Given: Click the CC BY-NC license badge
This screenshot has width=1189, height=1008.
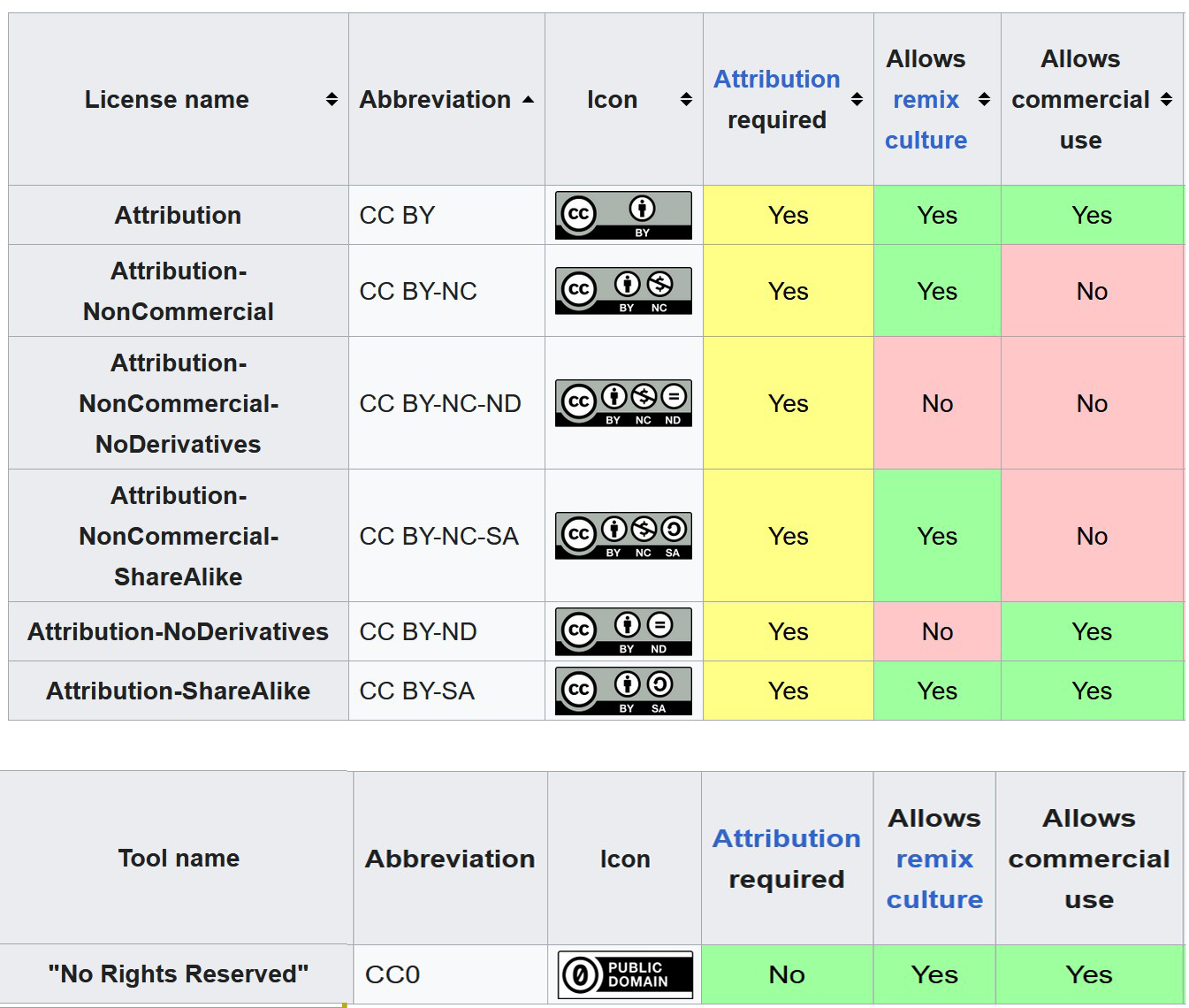Looking at the screenshot, I should pos(623,291).
